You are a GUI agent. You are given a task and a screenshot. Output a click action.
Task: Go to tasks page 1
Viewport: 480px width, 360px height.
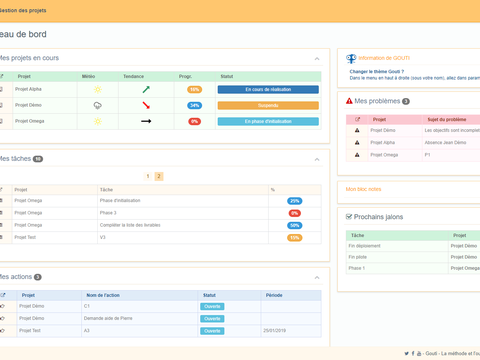pos(148,176)
